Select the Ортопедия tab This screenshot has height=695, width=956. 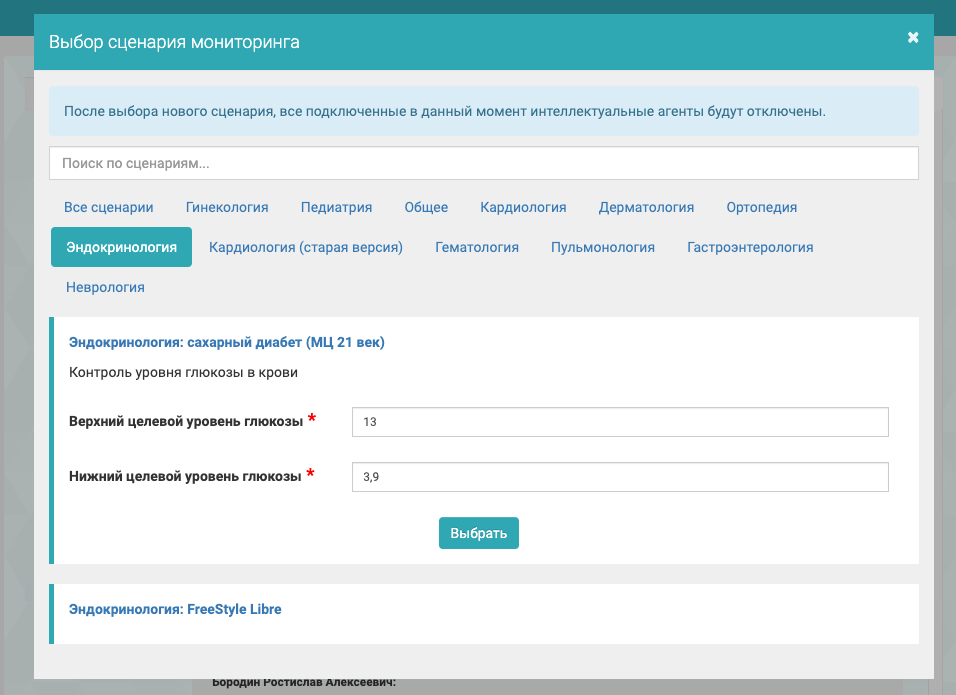click(761, 207)
